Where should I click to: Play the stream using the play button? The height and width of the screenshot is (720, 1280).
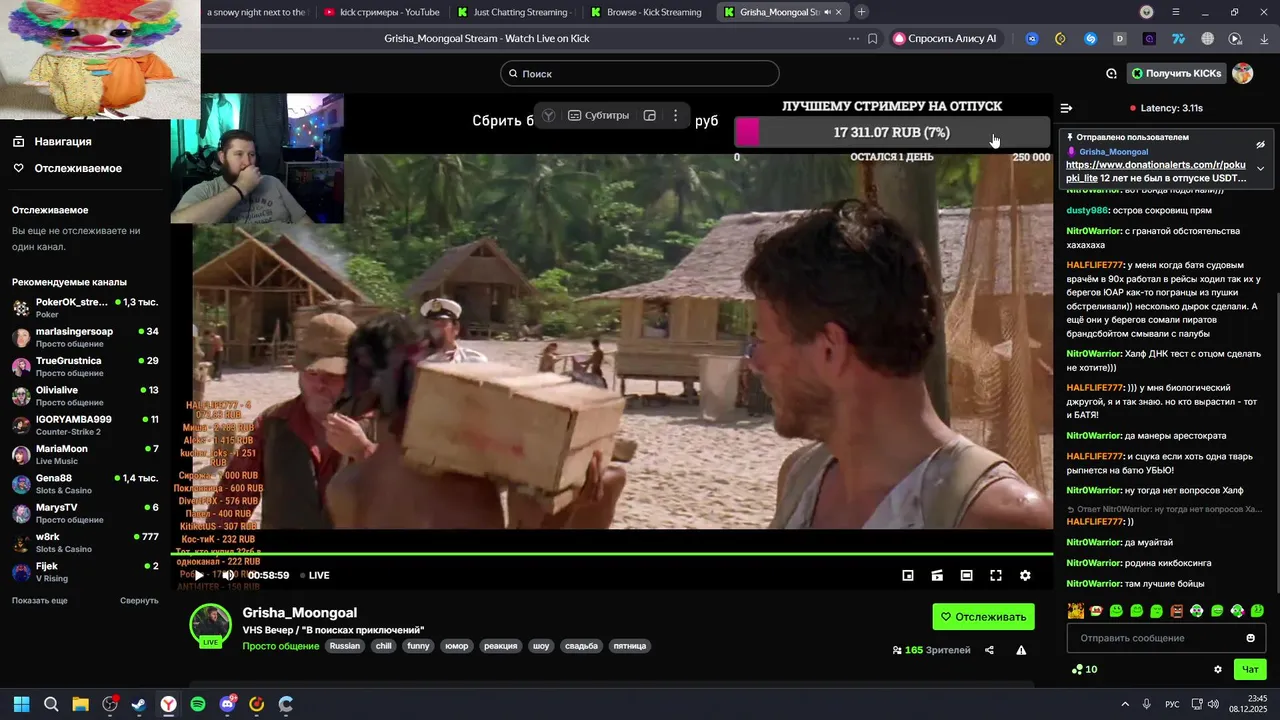click(x=199, y=575)
